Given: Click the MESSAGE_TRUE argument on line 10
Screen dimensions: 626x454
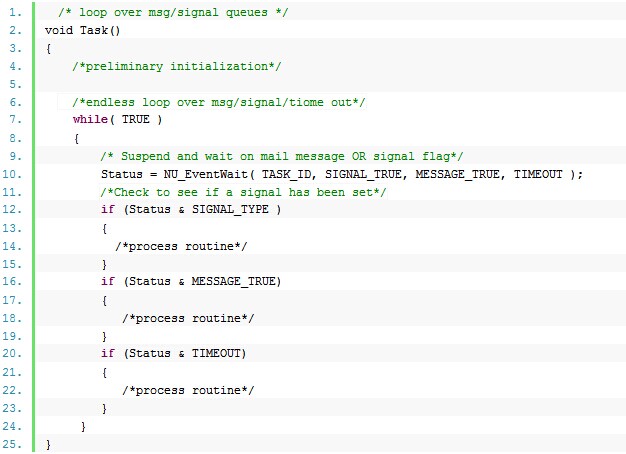Looking at the screenshot, I should coord(457,174).
